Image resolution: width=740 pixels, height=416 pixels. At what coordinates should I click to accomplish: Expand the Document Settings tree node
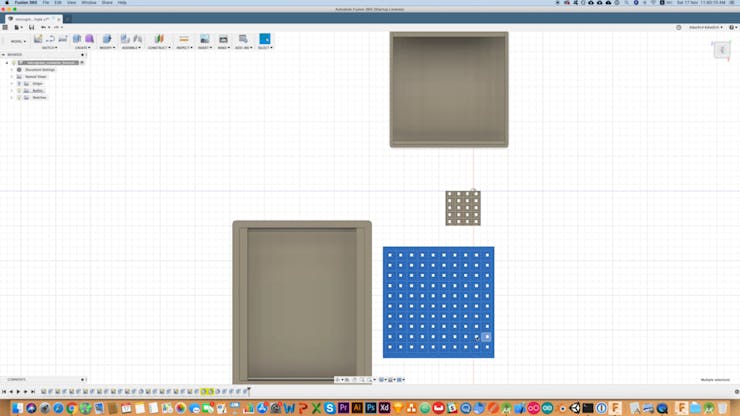click(x=12, y=69)
